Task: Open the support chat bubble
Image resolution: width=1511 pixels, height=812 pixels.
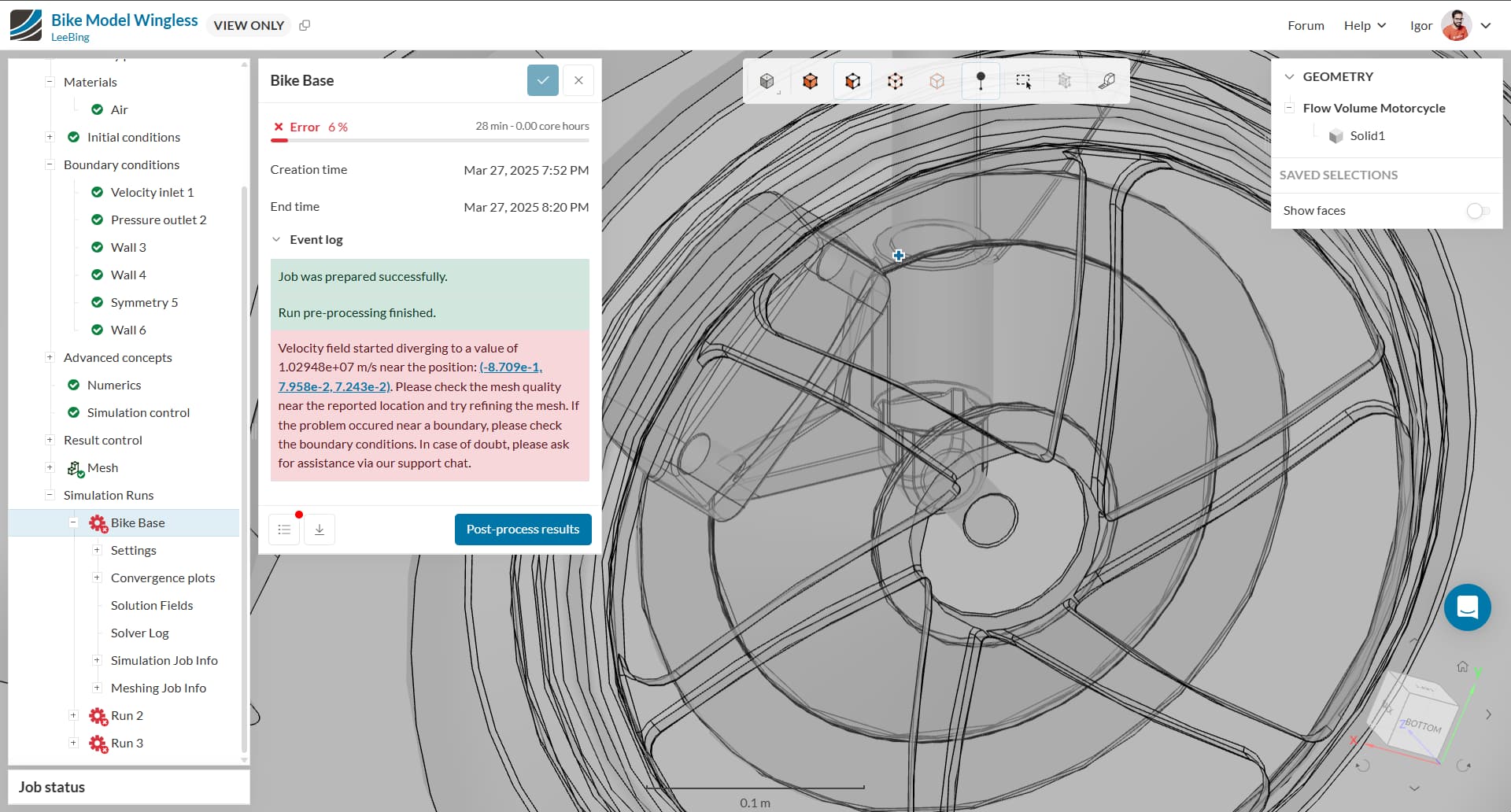Action: point(1468,607)
